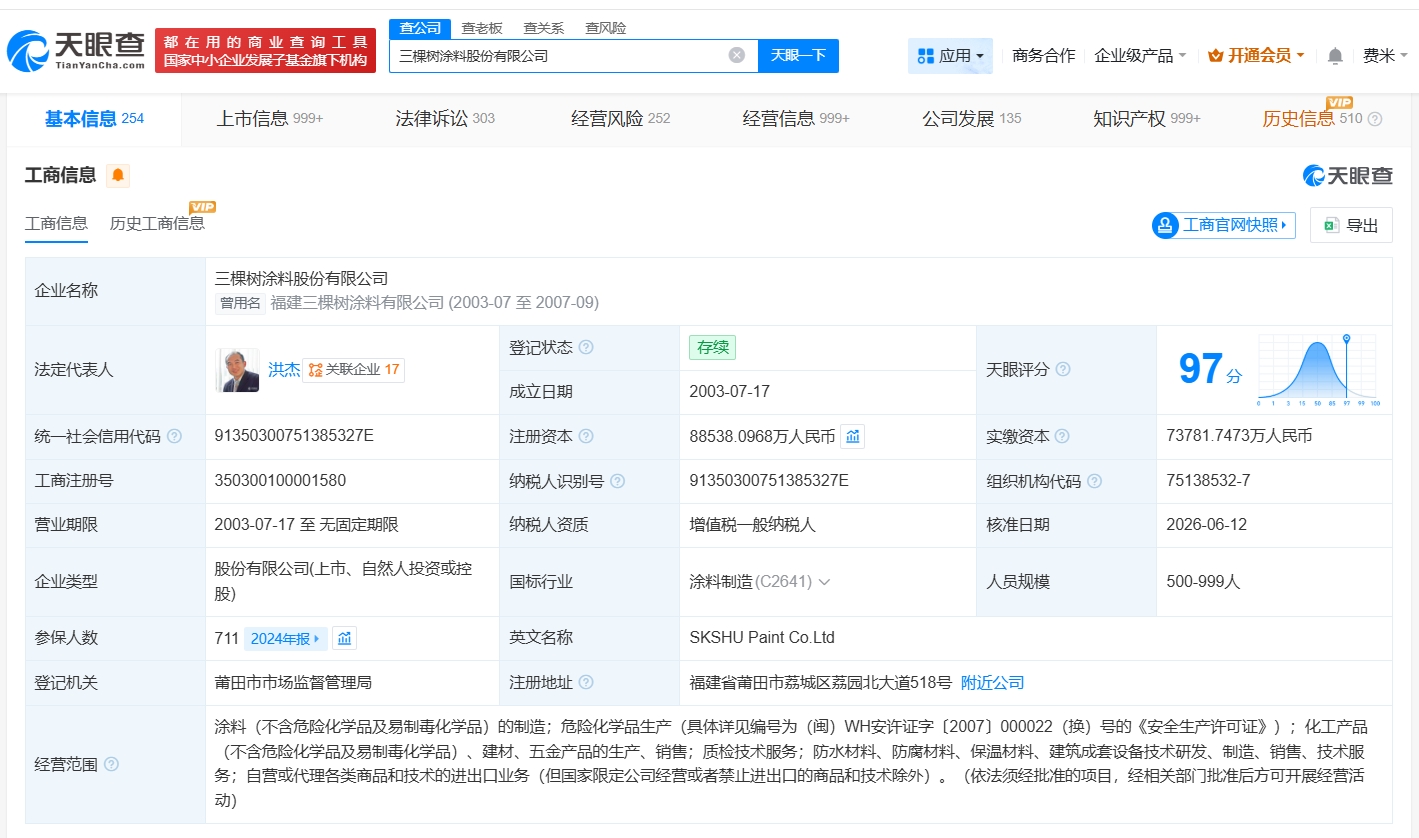Viewport: 1419px width, 838px height.
Task: Switch to the 查公司 search tab
Action: pyautogui.click(x=420, y=28)
